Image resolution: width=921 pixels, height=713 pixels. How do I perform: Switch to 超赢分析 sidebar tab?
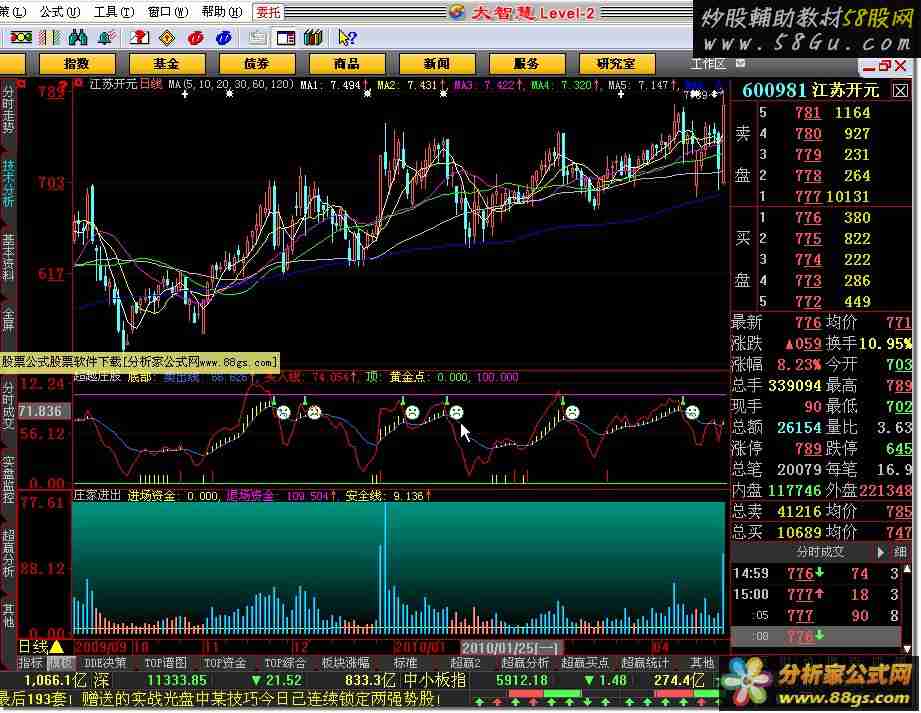coord(8,553)
